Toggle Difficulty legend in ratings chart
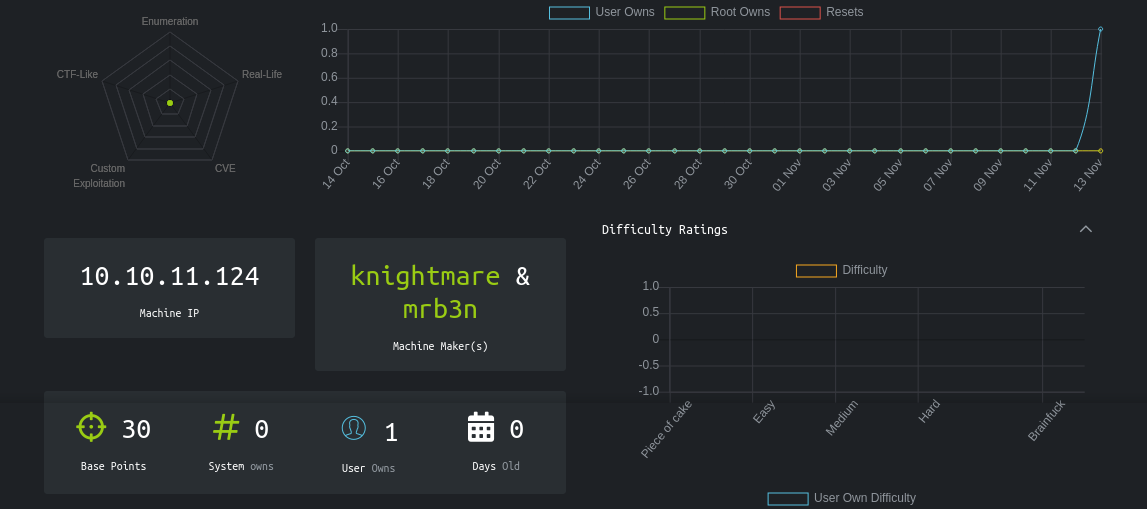The image size is (1147, 509). (841, 270)
